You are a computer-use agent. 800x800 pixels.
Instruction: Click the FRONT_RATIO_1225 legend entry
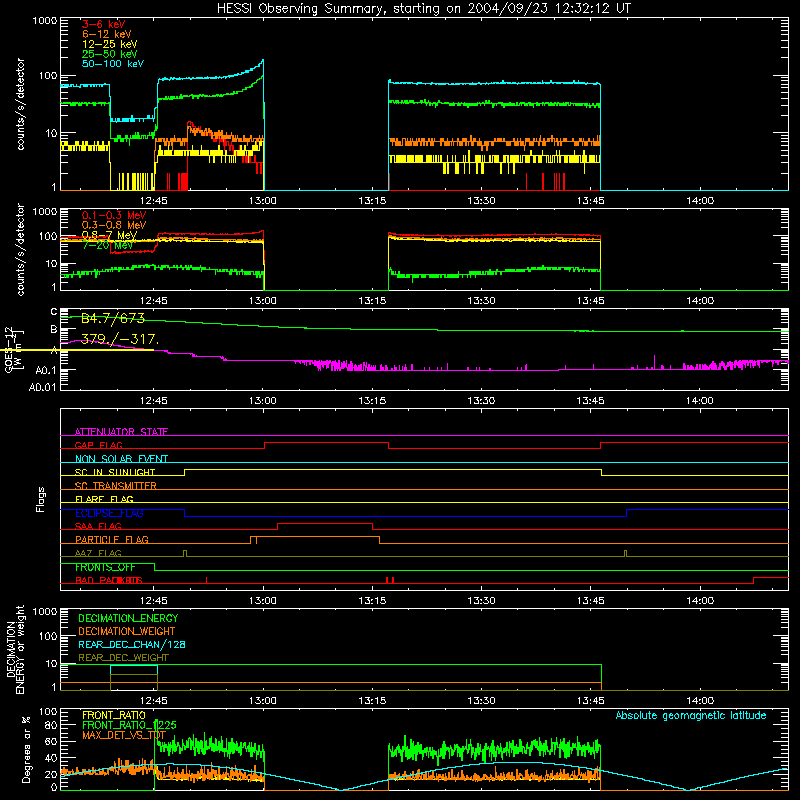pos(129,725)
